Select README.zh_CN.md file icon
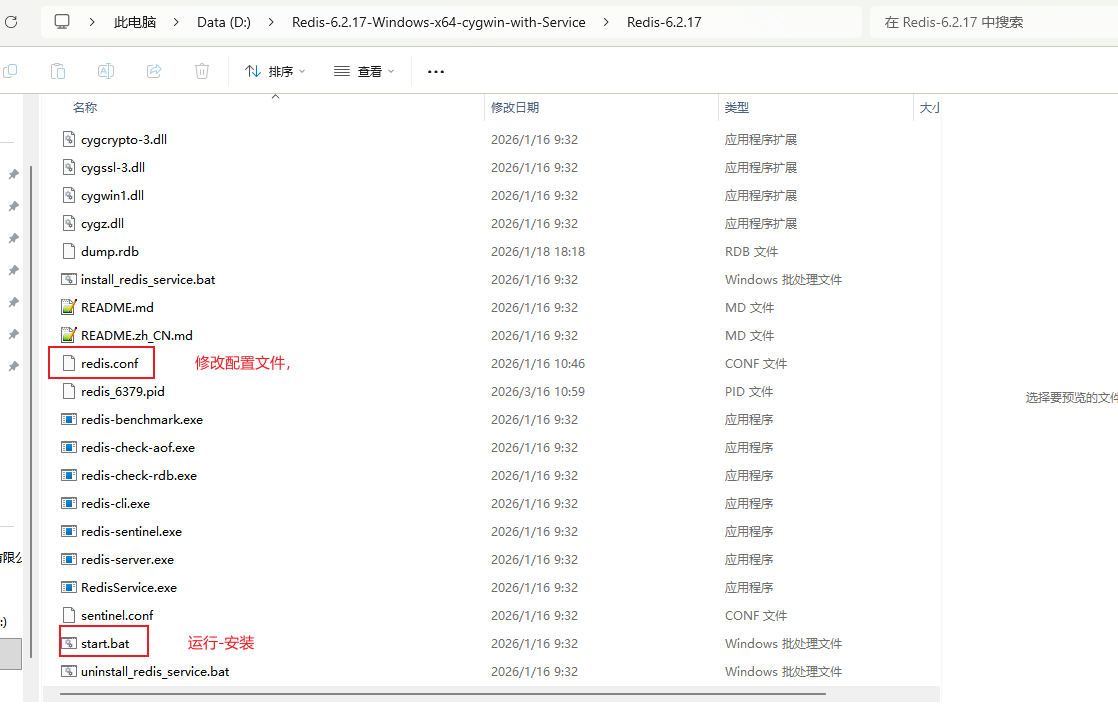This screenshot has height=714, width=1118. (x=68, y=335)
